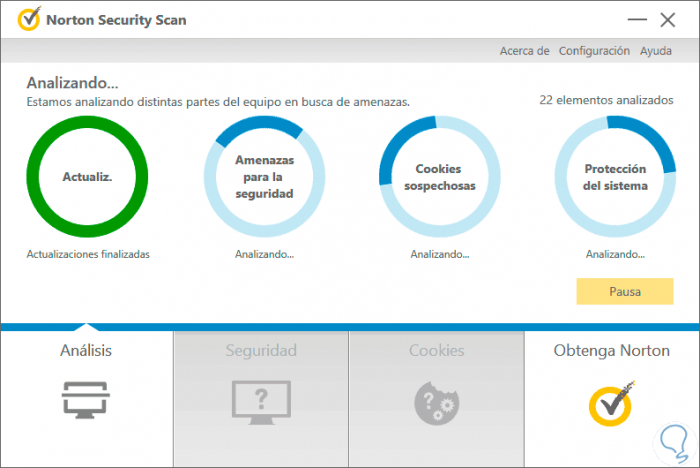Click the Análisis monitor scan icon

click(86, 400)
